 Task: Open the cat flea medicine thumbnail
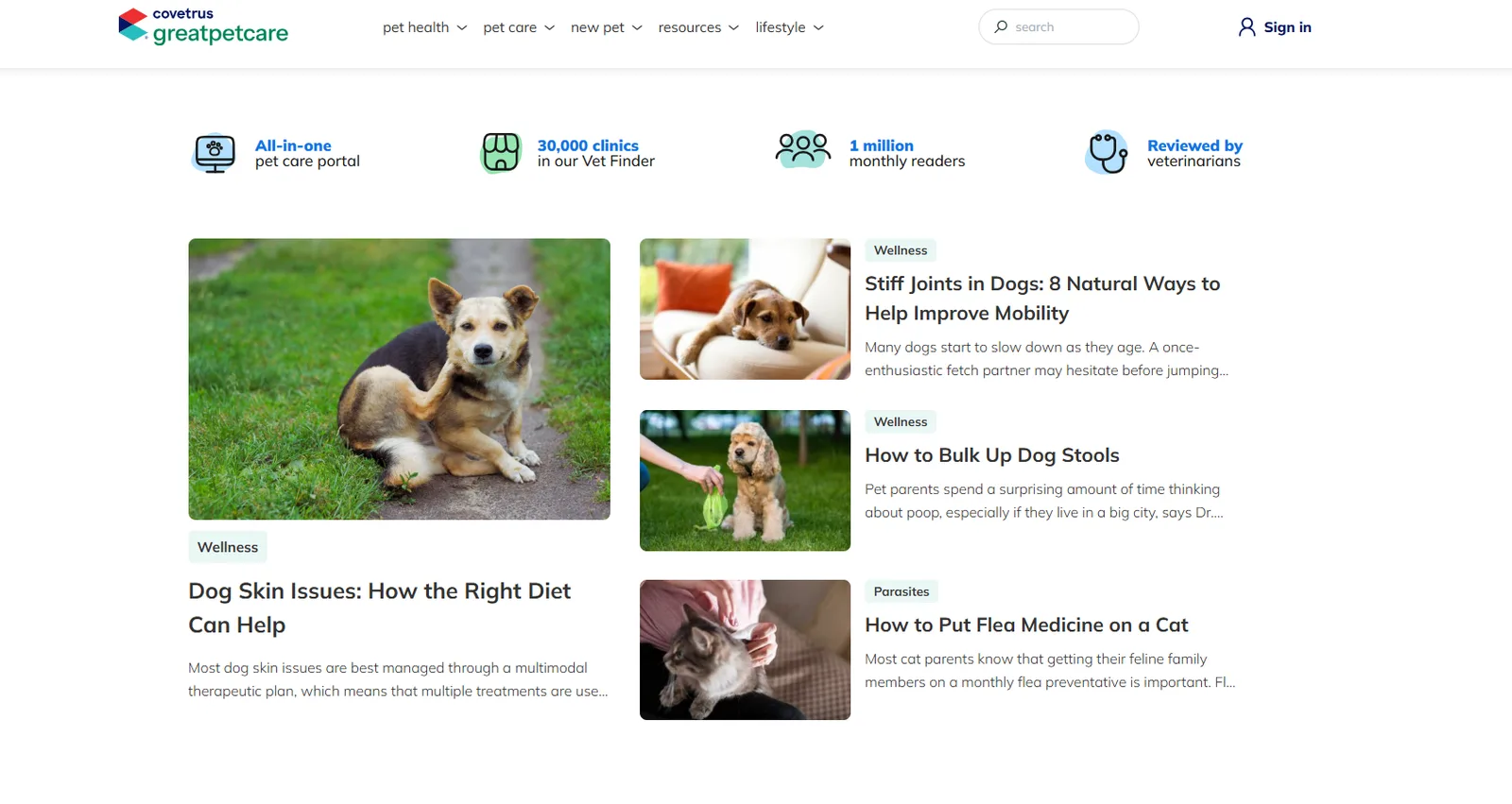tap(745, 650)
